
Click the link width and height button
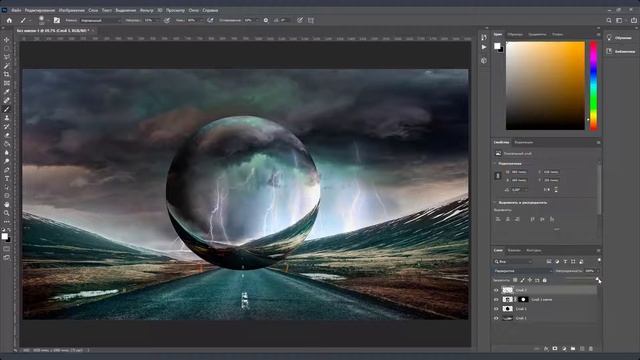[x=498, y=176]
